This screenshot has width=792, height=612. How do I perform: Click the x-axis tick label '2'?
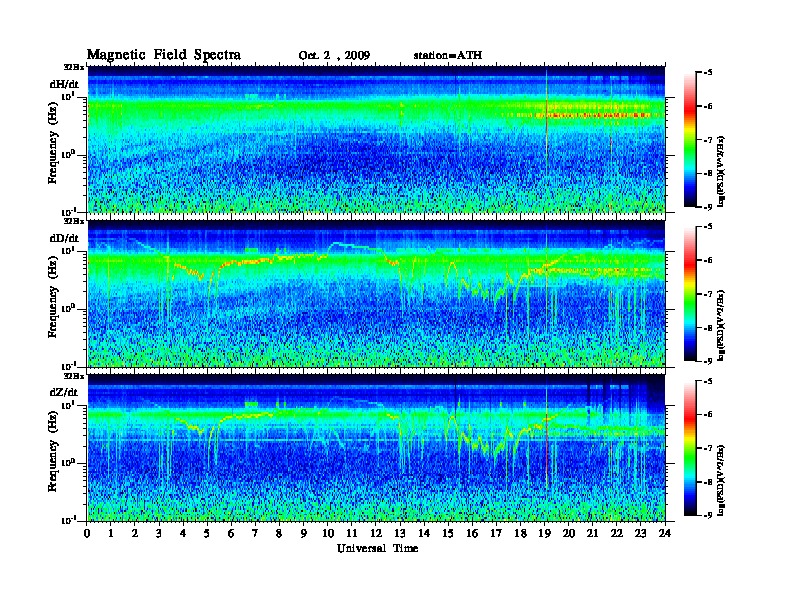[x=135, y=533]
